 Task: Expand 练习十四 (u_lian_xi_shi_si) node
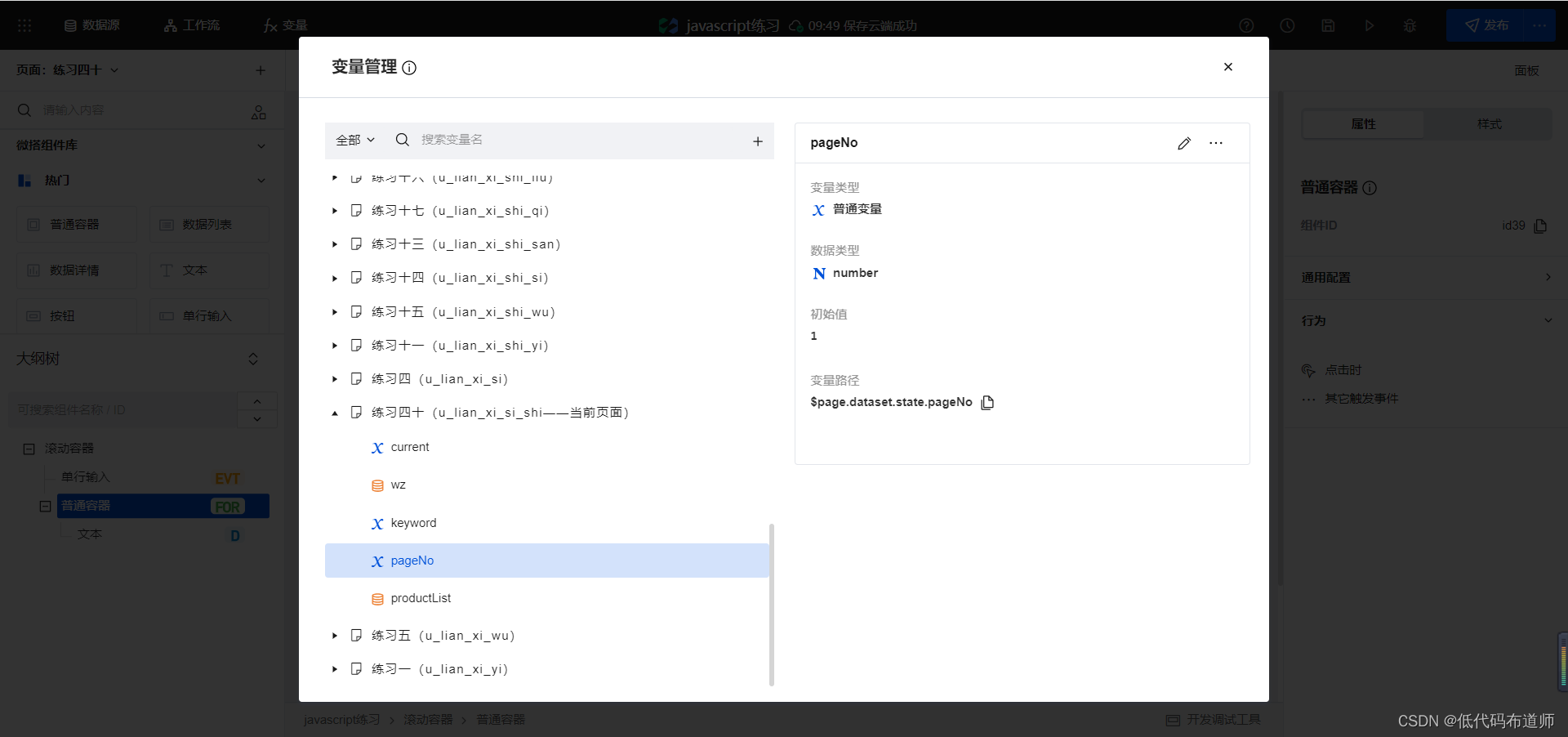335,279
